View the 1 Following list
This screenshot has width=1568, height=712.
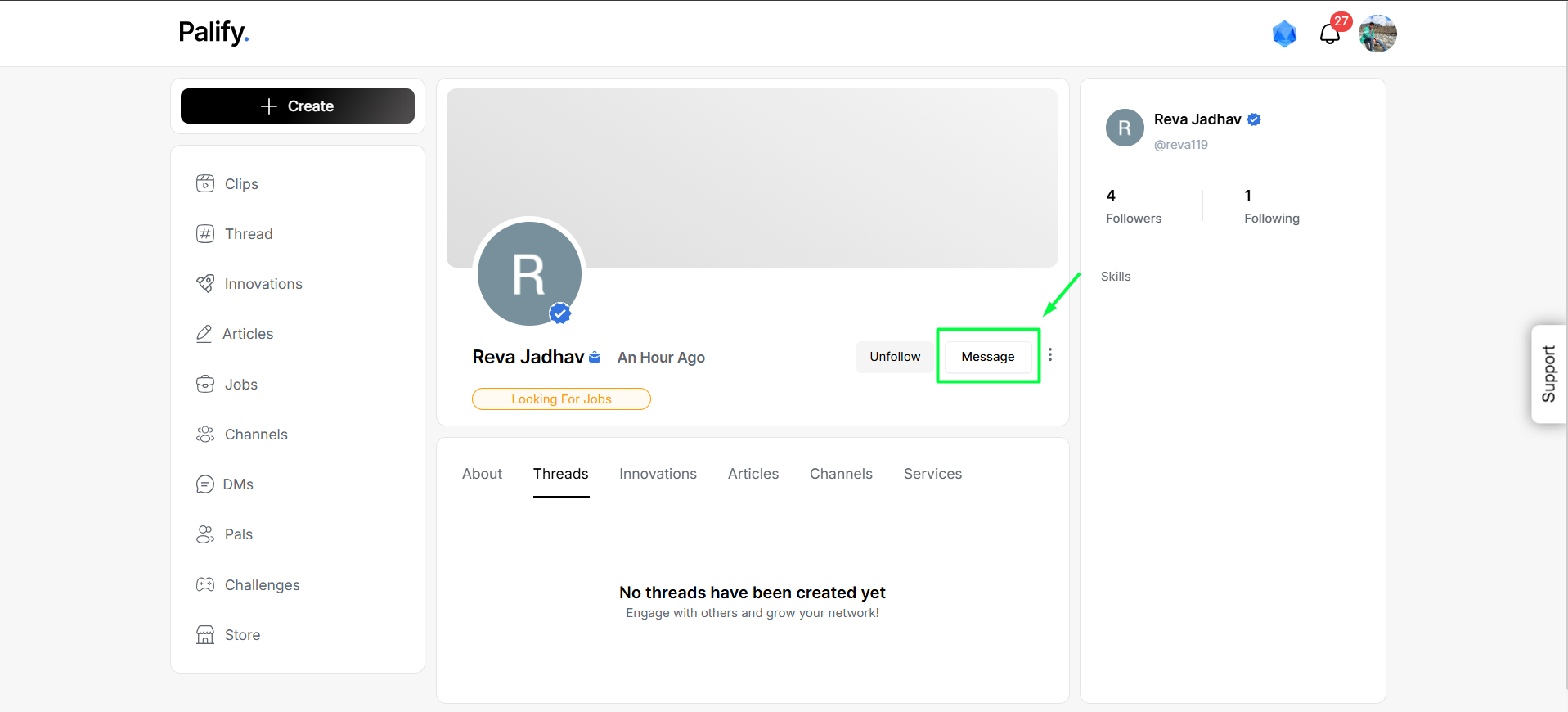coord(1272,206)
